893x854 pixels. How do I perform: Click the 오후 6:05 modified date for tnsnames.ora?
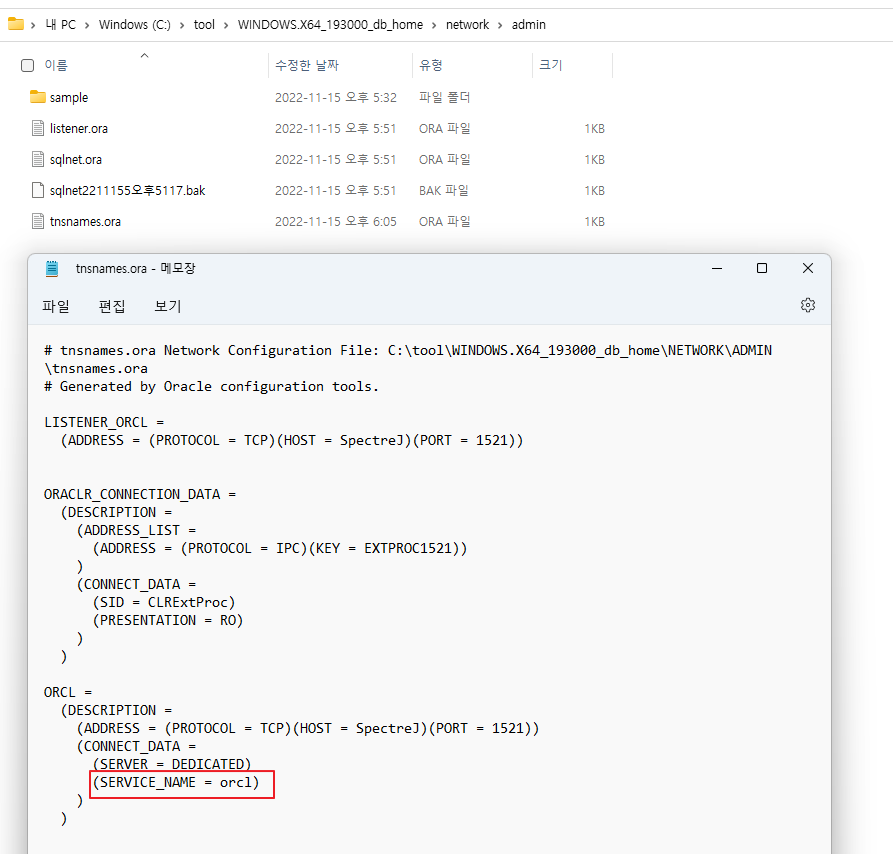coord(335,221)
